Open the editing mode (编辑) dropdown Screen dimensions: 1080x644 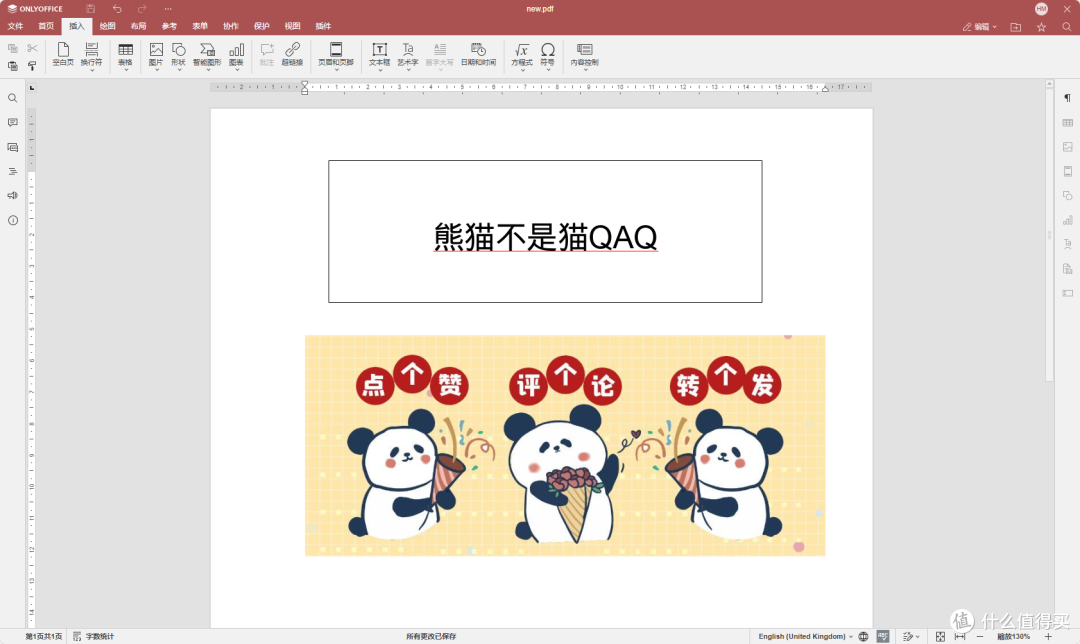coord(979,27)
